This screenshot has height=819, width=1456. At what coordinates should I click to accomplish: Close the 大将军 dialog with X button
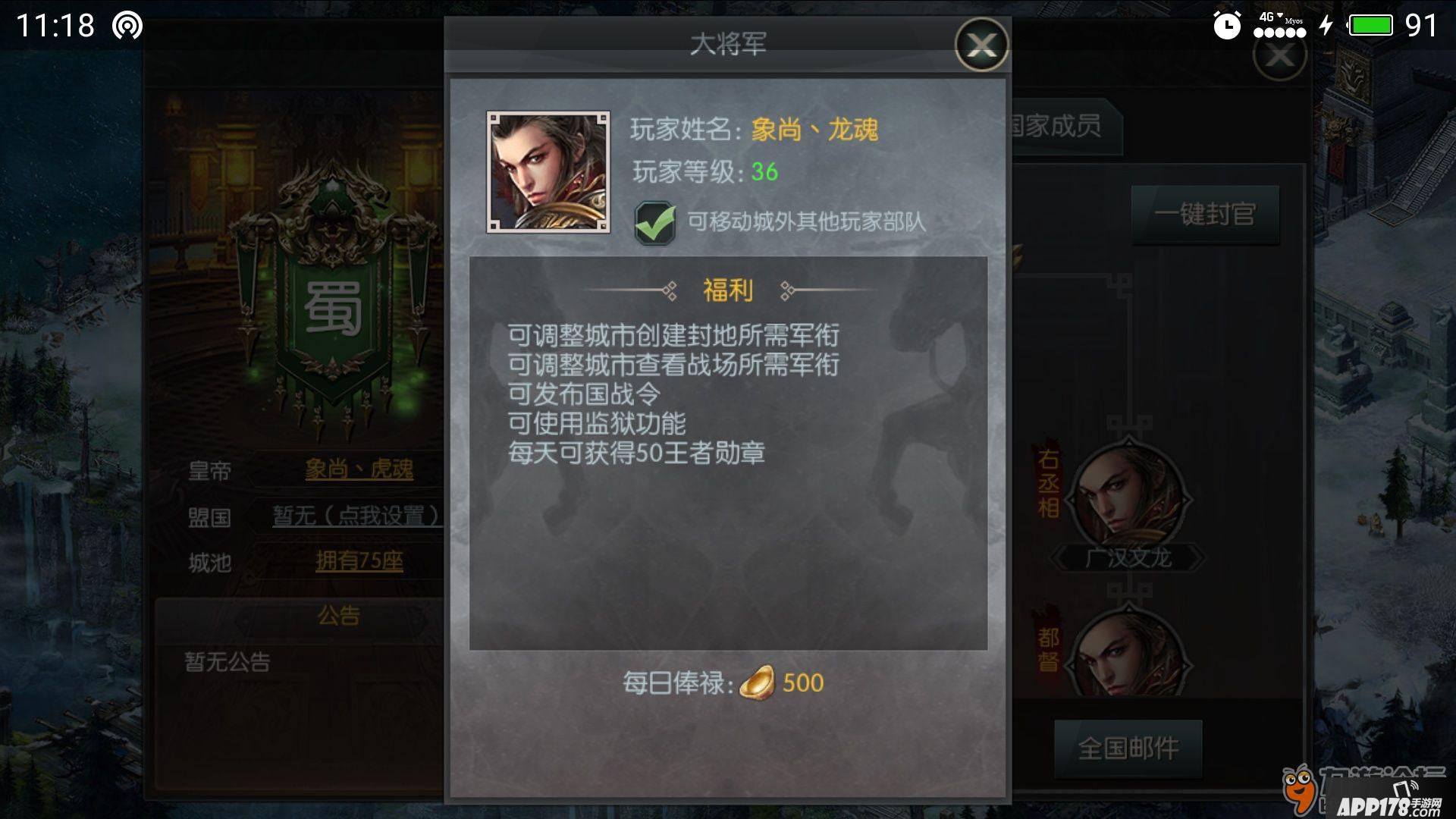tap(981, 45)
